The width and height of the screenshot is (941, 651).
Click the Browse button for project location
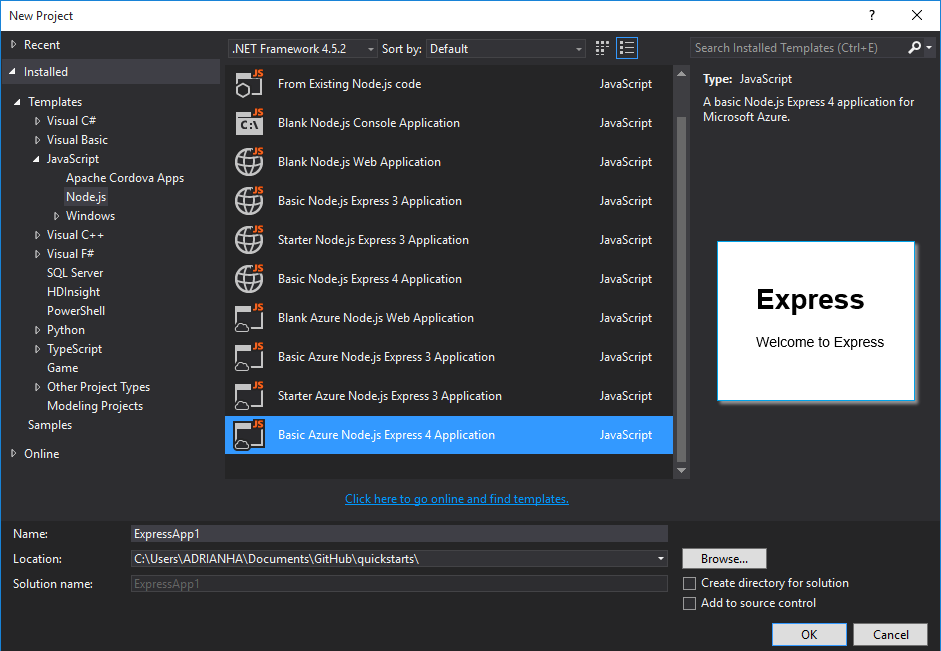click(x=724, y=558)
